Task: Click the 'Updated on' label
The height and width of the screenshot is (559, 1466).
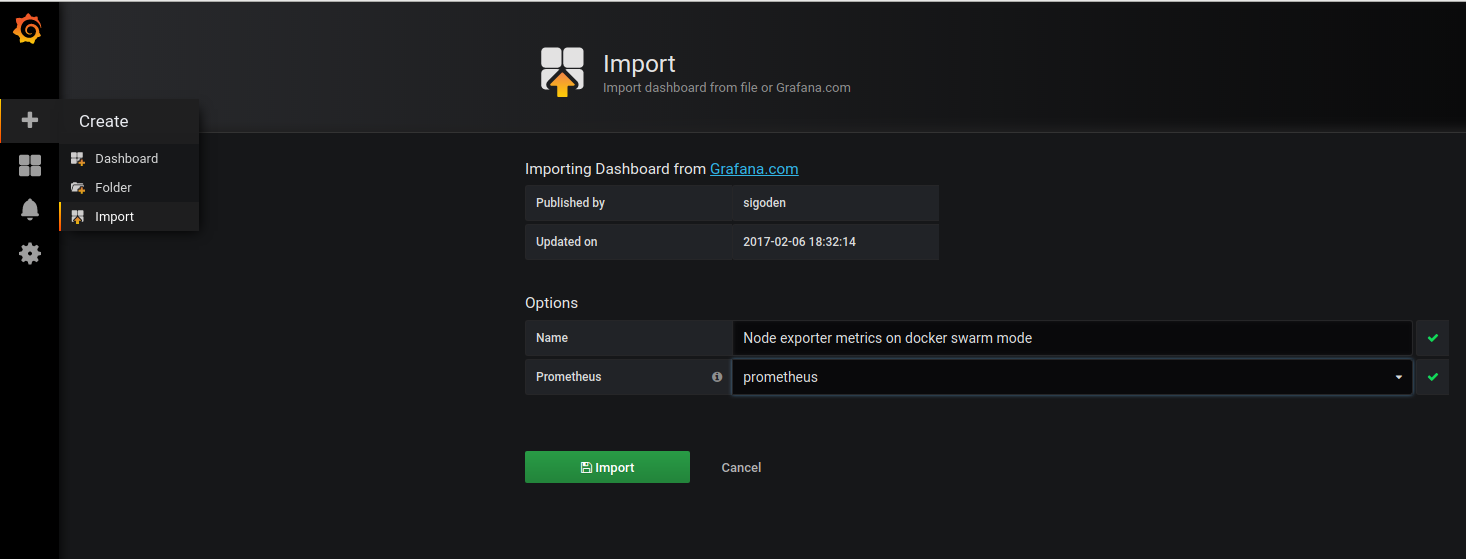Action: click(567, 242)
